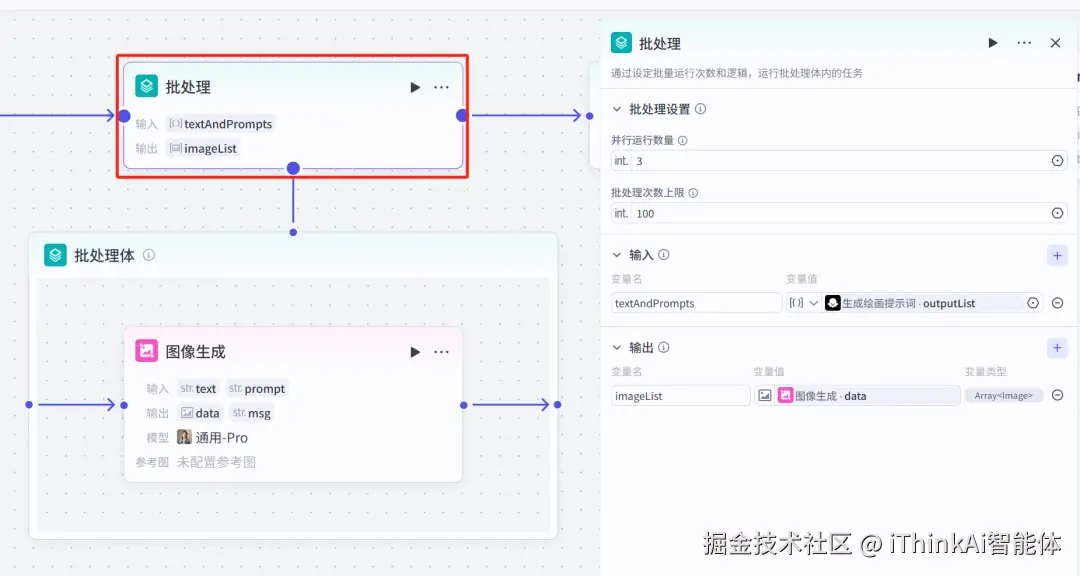Screen dimensions: 1080x576
Task: Click the 生成绘画提示词 node icon in outputList reference
Action: (832, 302)
